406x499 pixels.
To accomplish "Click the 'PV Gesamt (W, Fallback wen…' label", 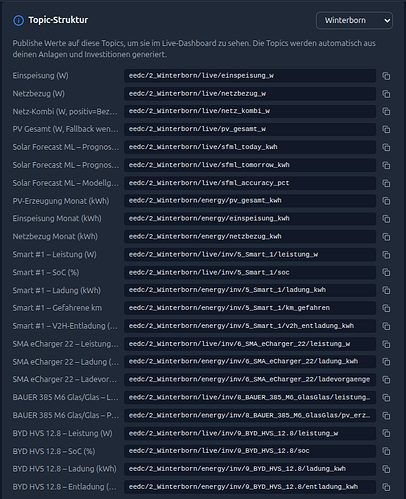I will [x=65, y=129].
